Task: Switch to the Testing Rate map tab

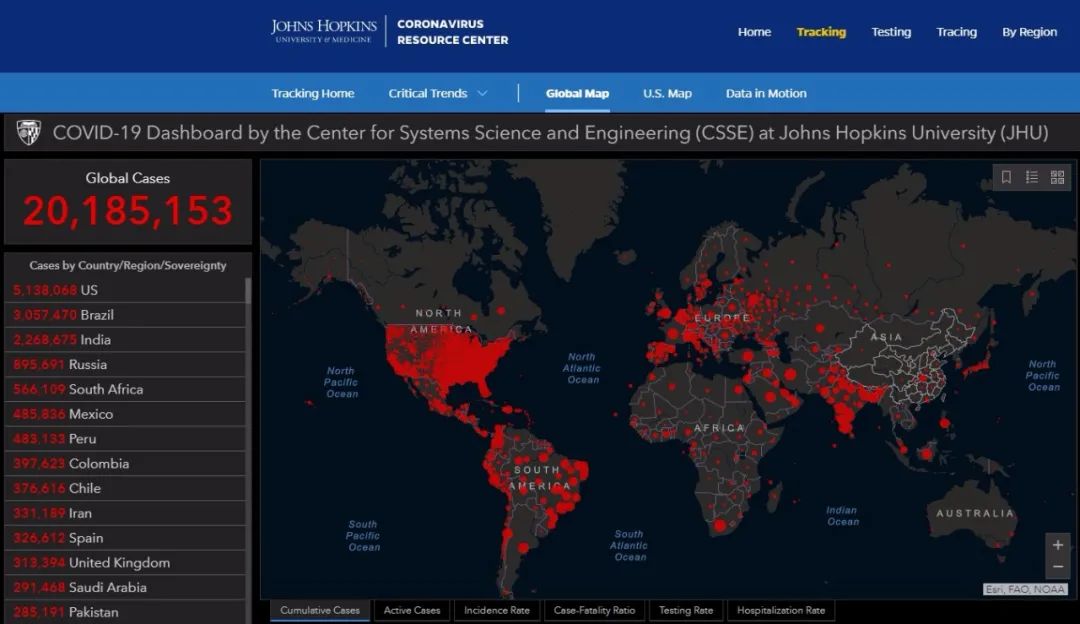Action: 686,610
